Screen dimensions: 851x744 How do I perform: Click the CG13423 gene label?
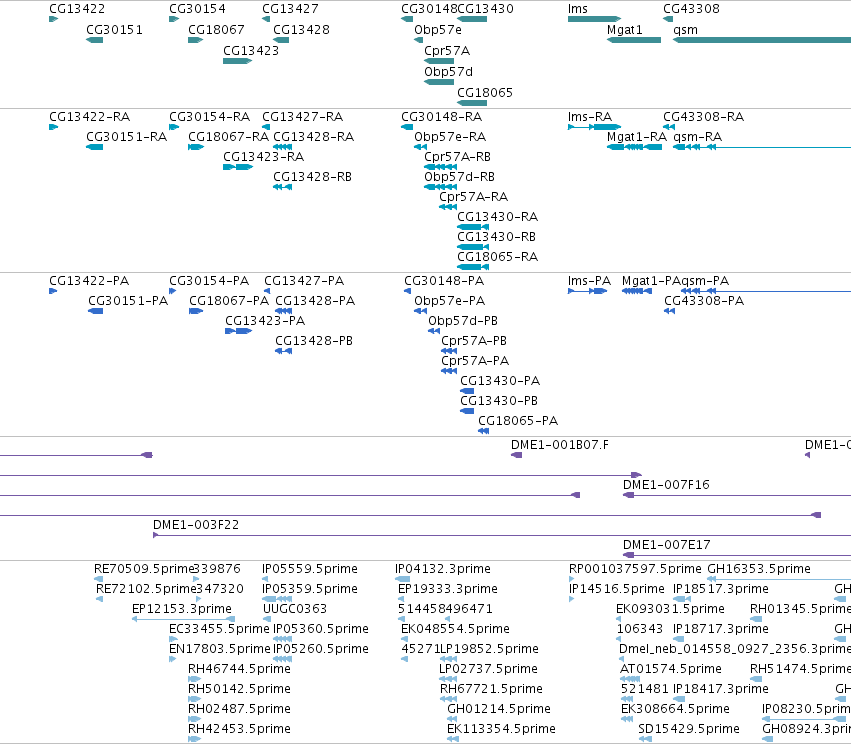pyautogui.click(x=251, y=51)
